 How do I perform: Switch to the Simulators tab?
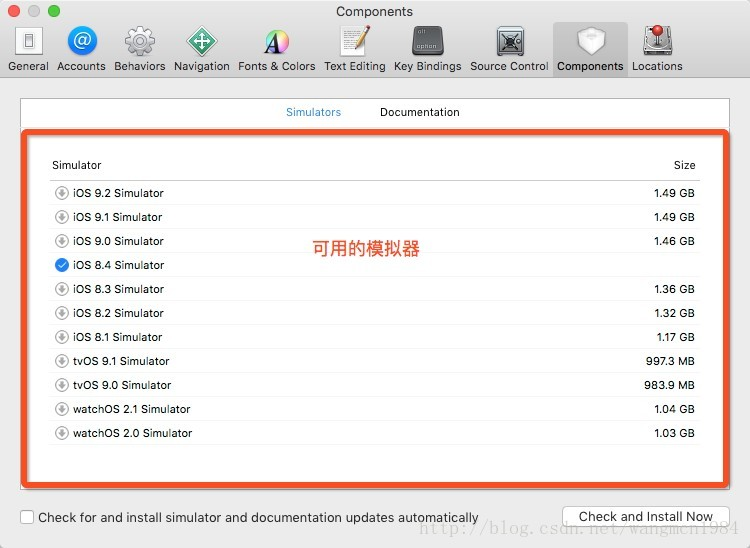tap(313, 112)
